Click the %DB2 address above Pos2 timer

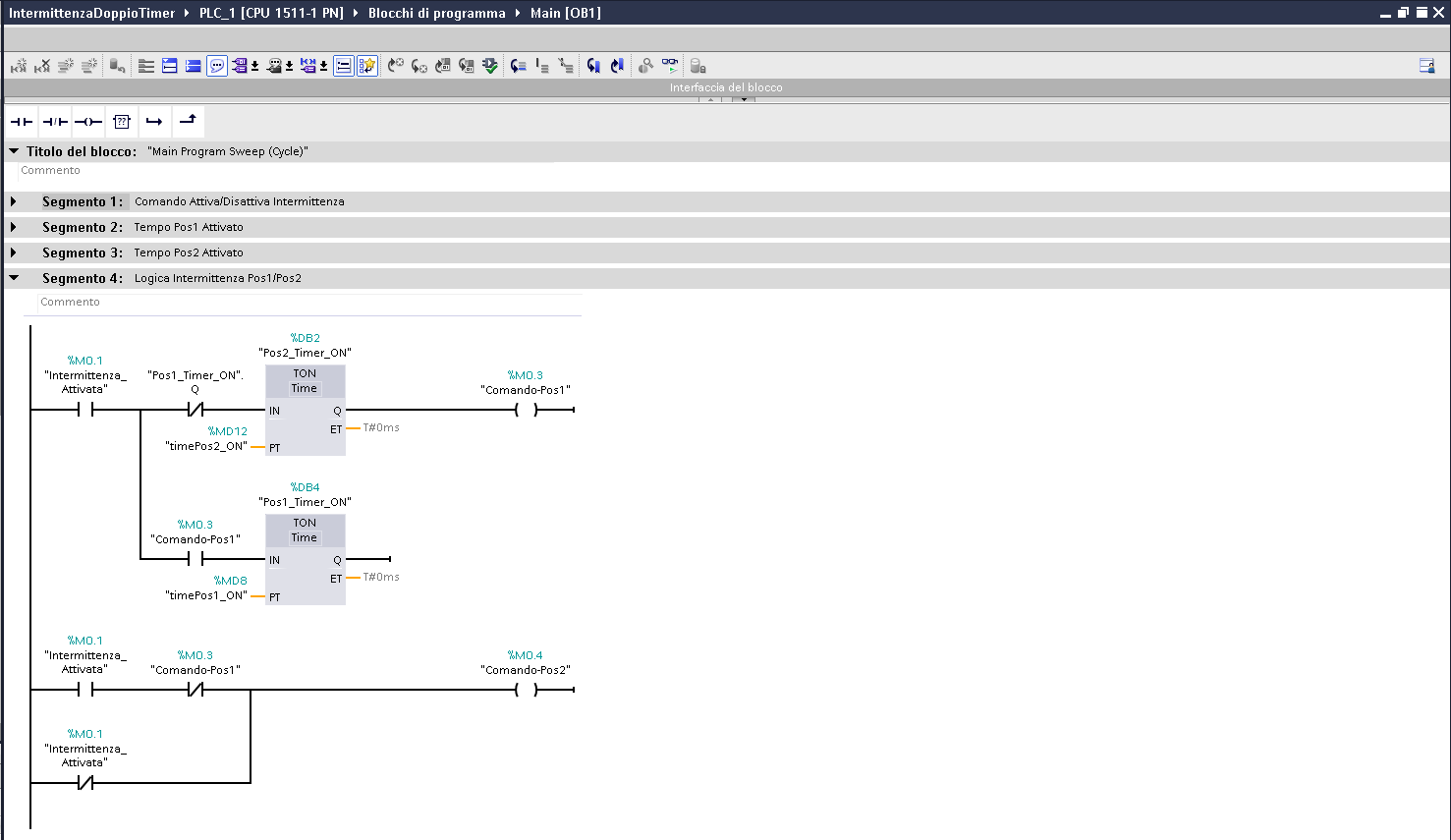(305, 338)
